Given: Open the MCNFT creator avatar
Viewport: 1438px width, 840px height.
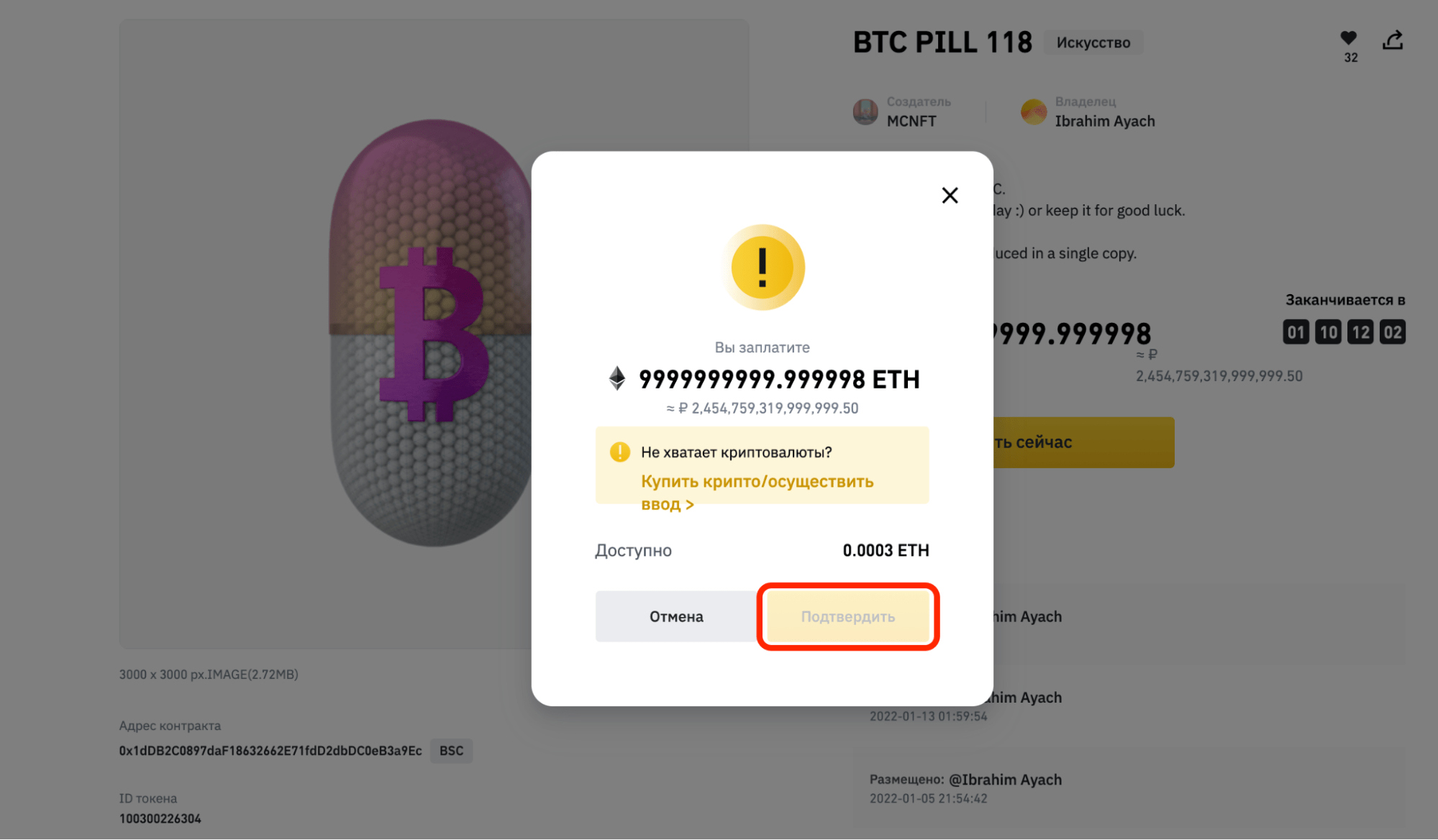Looking at the screenshot, I should point(865,111).
